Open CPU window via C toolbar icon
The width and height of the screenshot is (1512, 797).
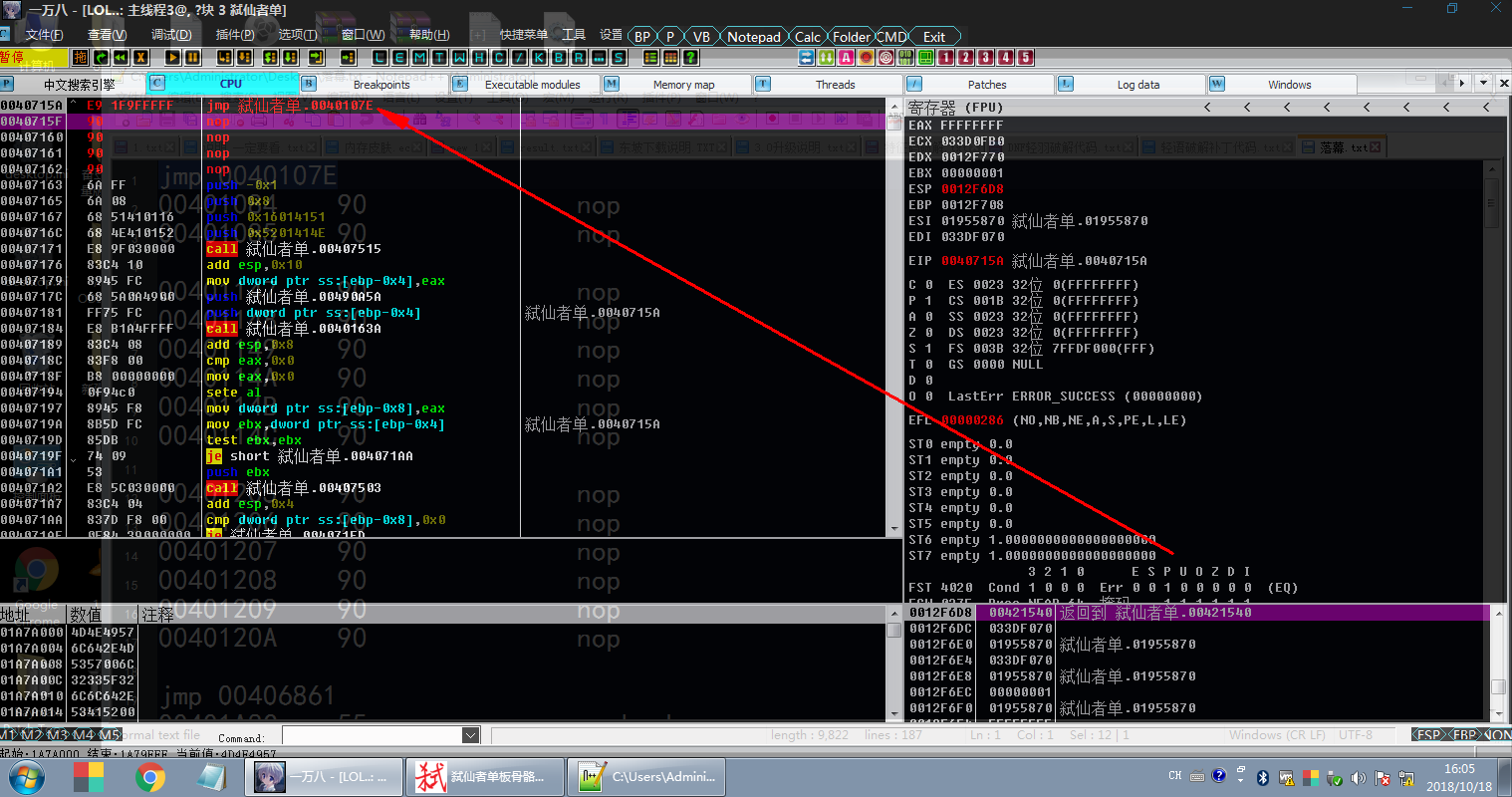499,57
